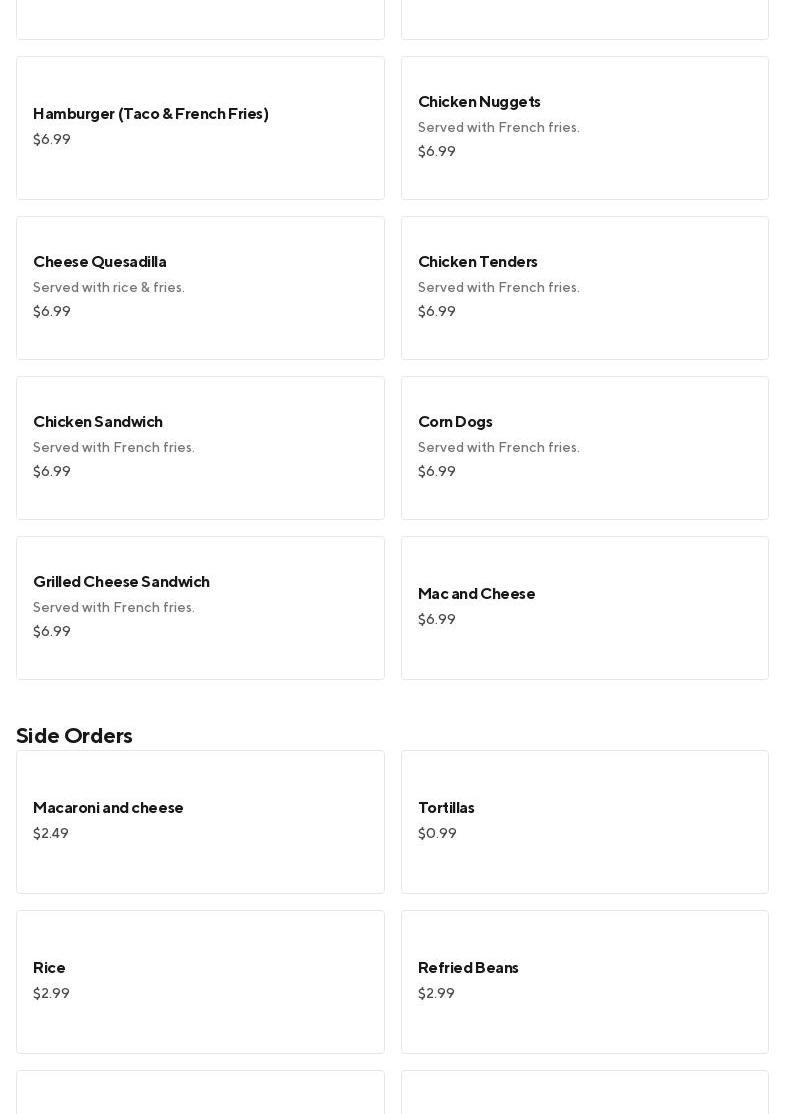Click the "Served with rice & fries" description
Viewport: 785px width, 1114px height.
pyautogui.click(x=109, y=288)
